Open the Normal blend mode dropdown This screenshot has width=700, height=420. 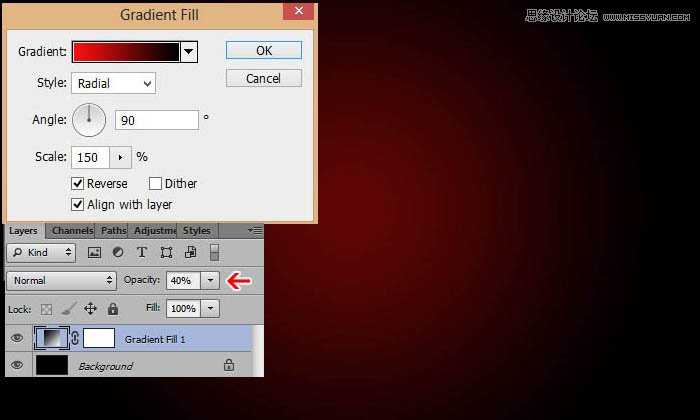(62, 281)
